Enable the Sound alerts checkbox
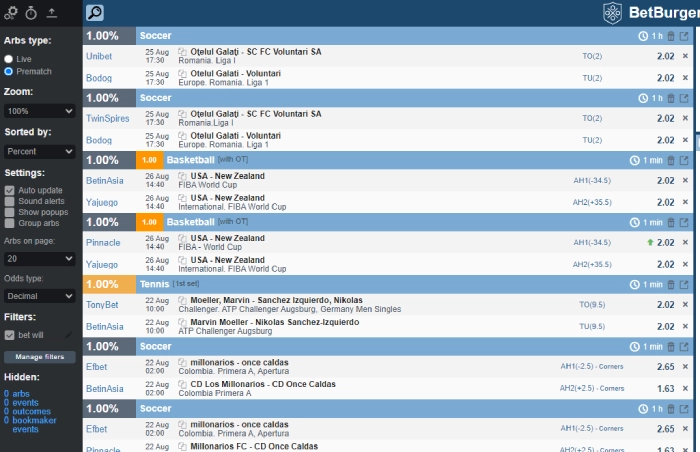 point(9,201)
